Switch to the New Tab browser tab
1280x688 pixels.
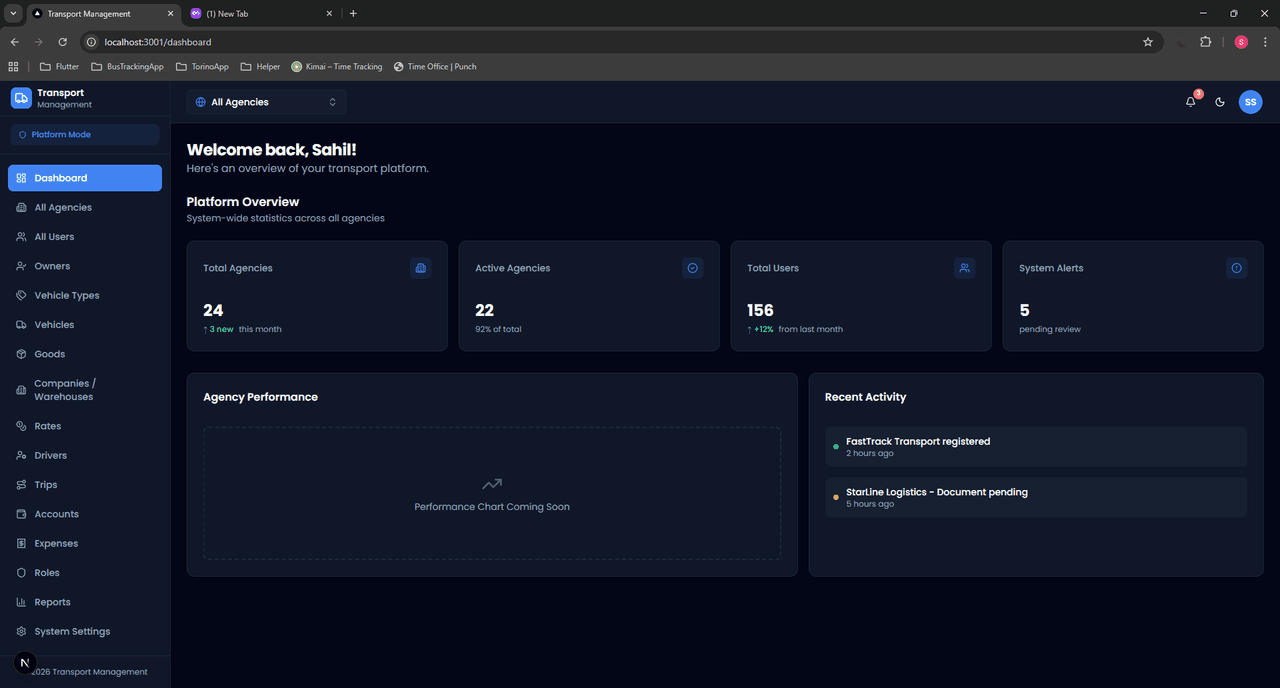[x=260, y=14]
